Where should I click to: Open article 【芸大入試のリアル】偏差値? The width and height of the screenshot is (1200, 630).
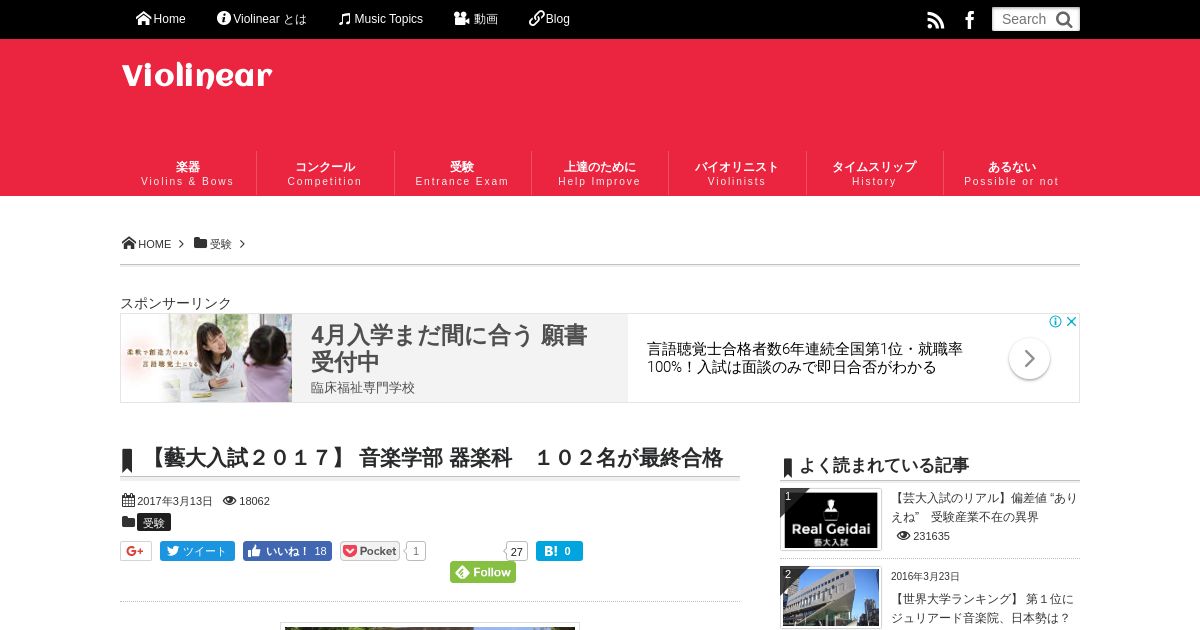985,507
